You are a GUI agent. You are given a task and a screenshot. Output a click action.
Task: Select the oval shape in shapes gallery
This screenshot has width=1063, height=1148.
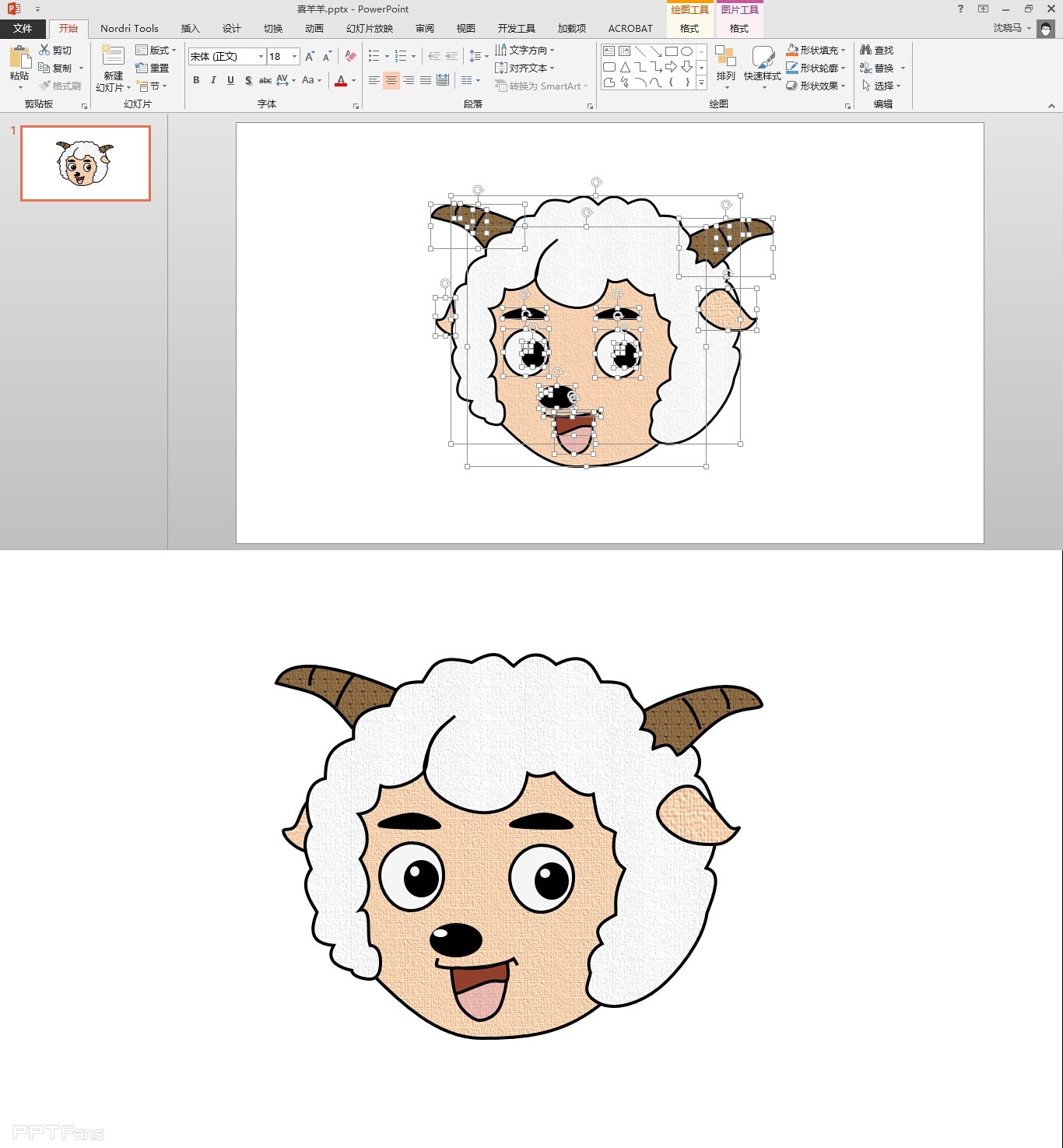tap(686, 51)
